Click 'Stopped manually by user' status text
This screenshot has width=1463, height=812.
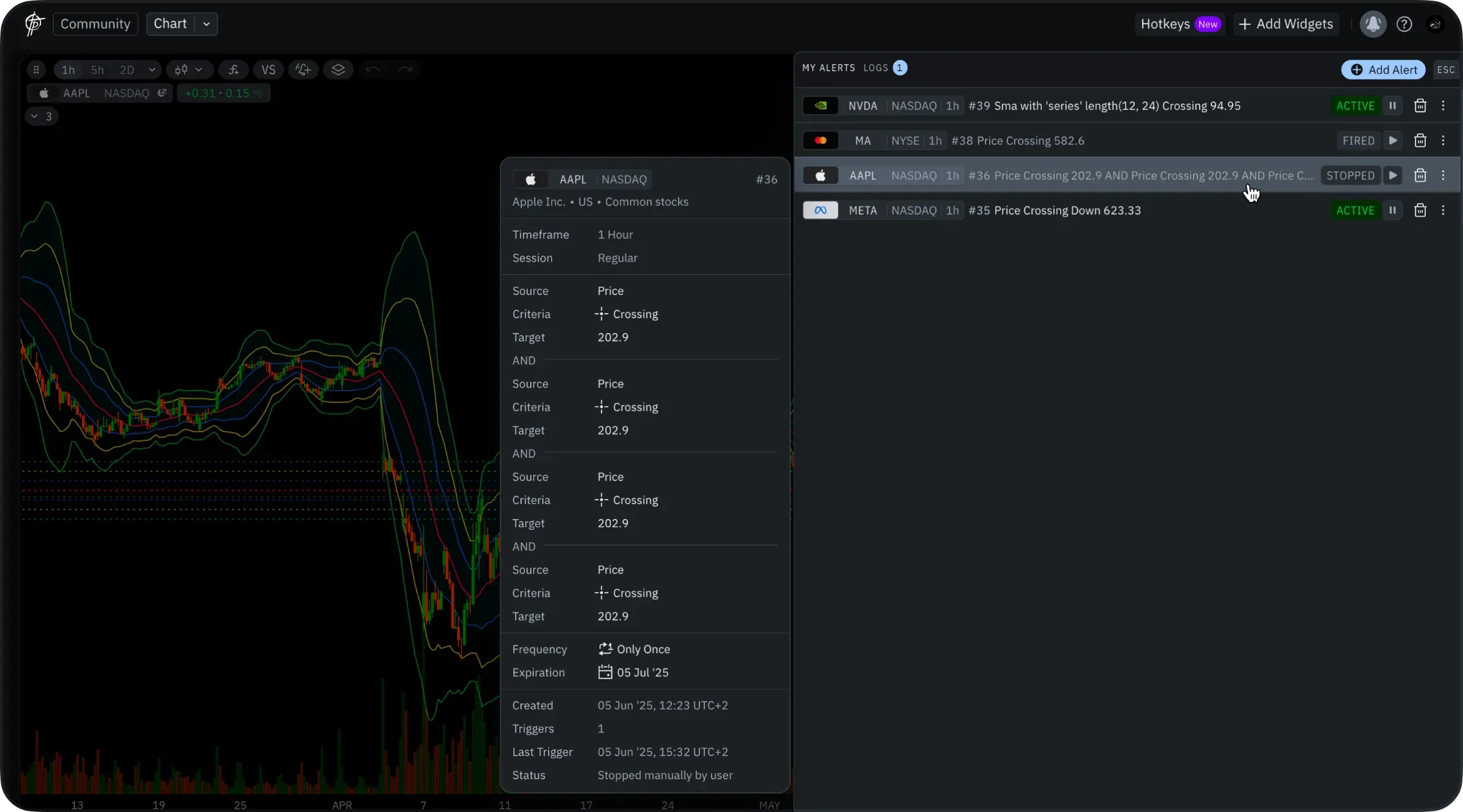click(665, 775)
